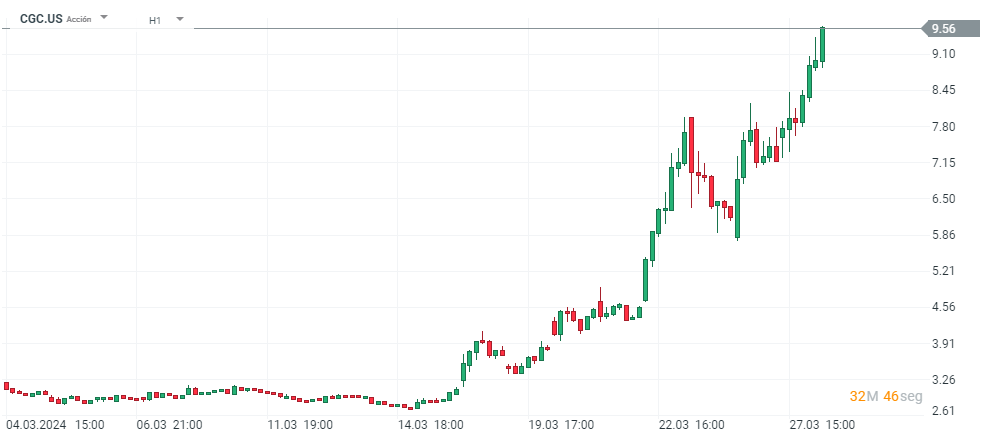The width and height of the screenshot is (992, 441).
Task: Select the 19.03 17:00 time label
Action: [561, 425]
